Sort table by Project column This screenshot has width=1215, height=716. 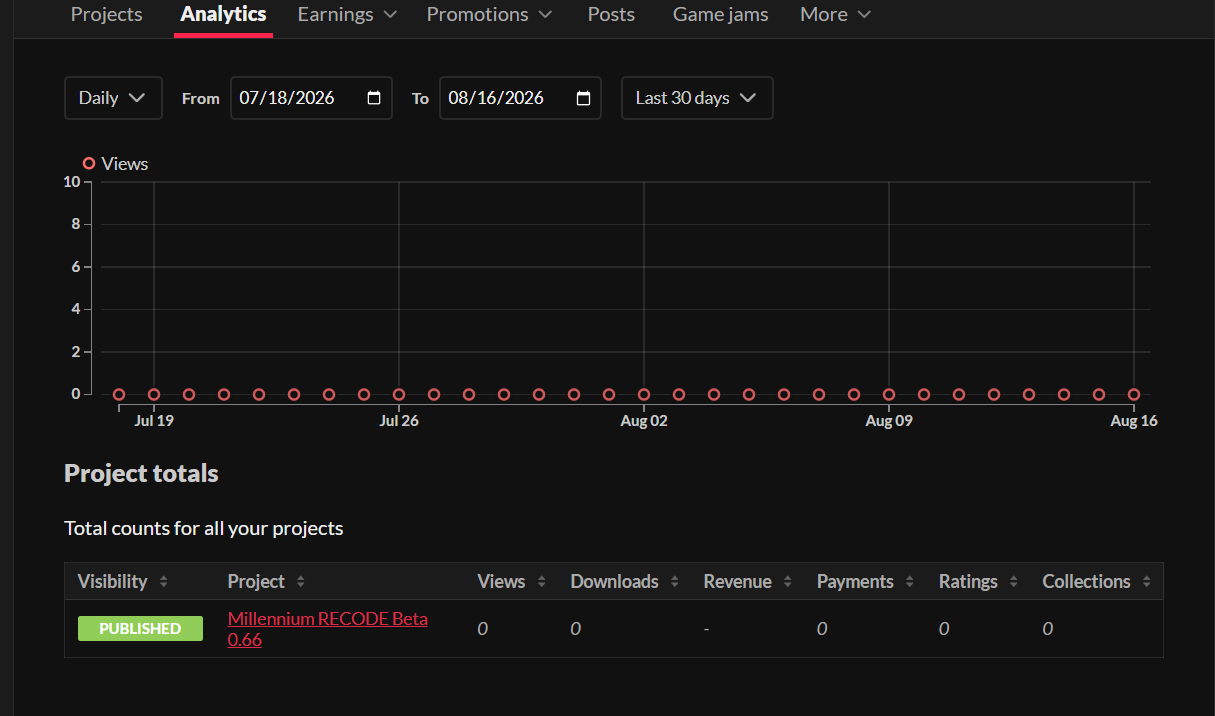(266, 581)
